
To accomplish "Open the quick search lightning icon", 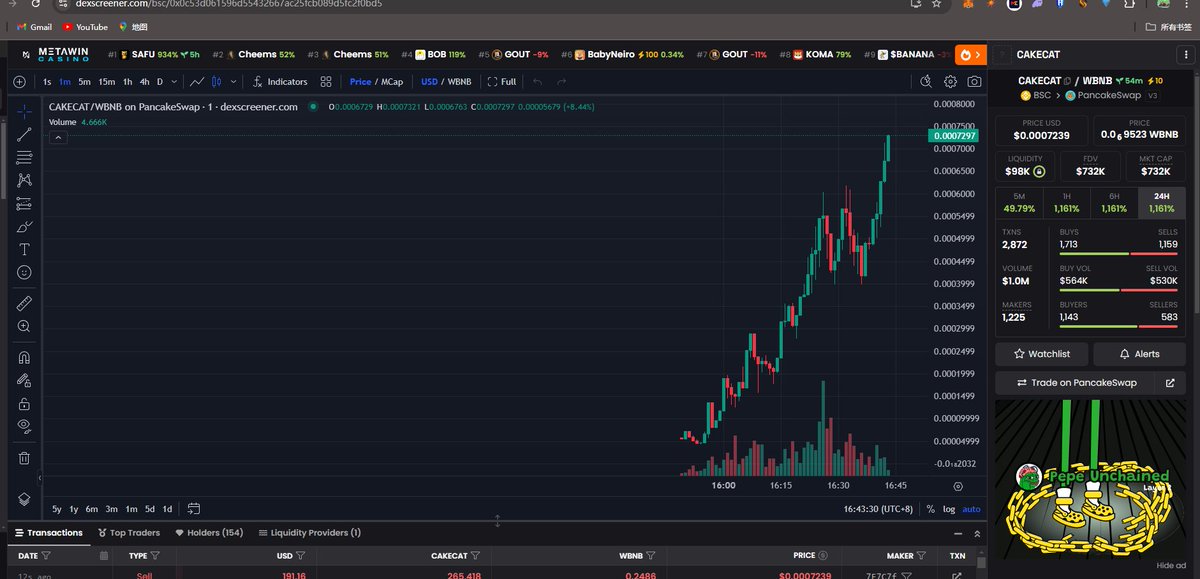I will click(x=926, y=82).
